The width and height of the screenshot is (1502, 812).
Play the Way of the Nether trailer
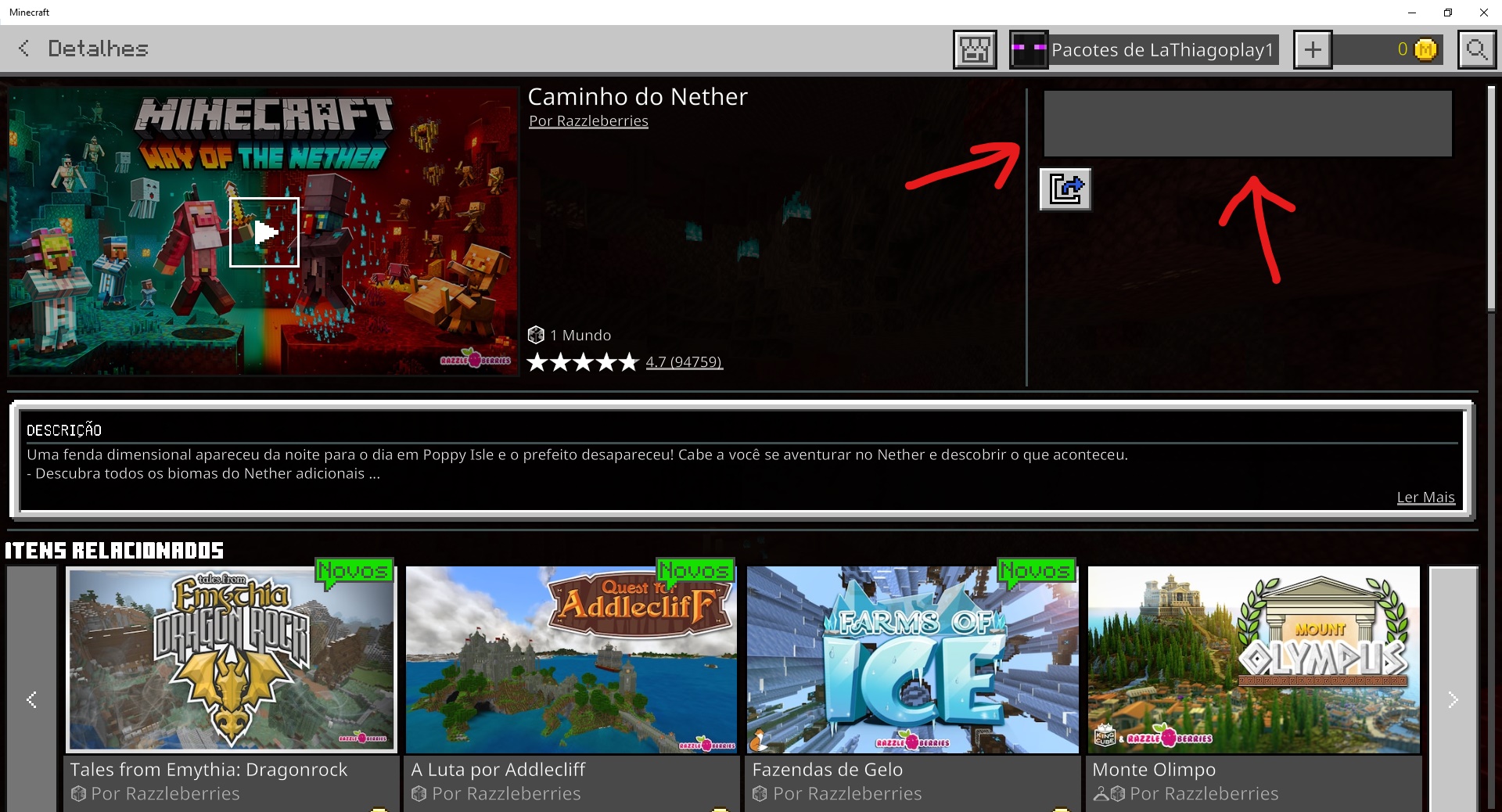(264, 232)
